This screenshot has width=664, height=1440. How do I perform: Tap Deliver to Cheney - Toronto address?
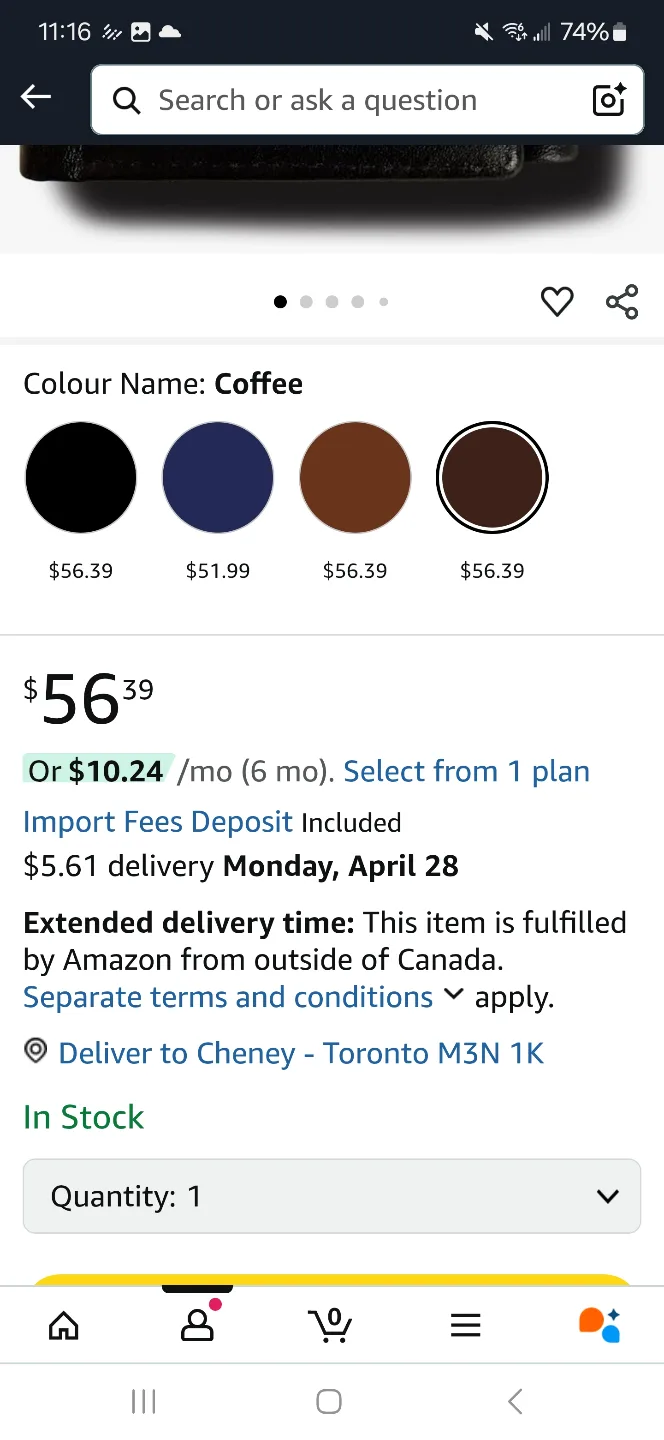[x=301, y=1053]
